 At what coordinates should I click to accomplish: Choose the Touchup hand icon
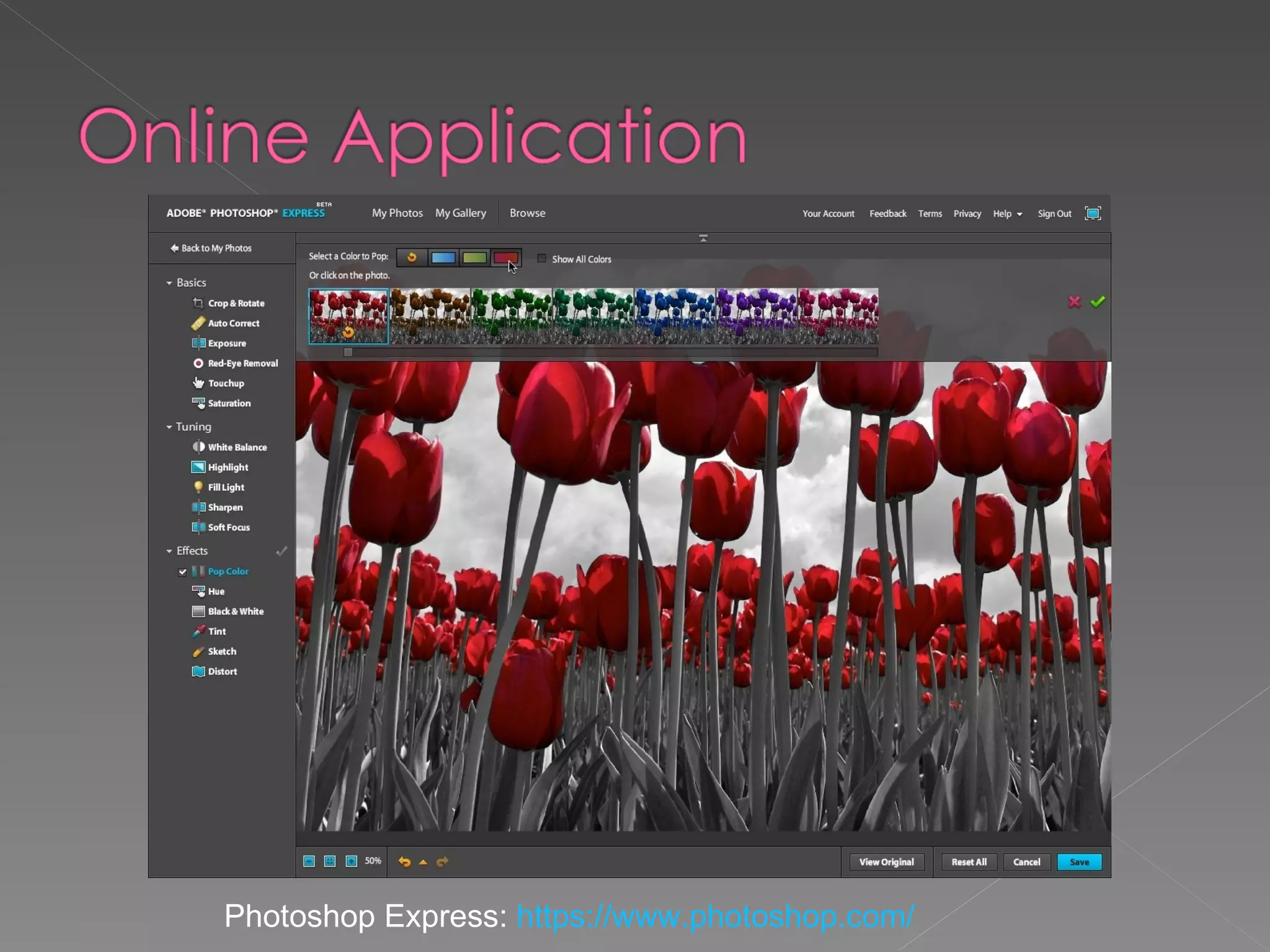click(x=198, y=383)
